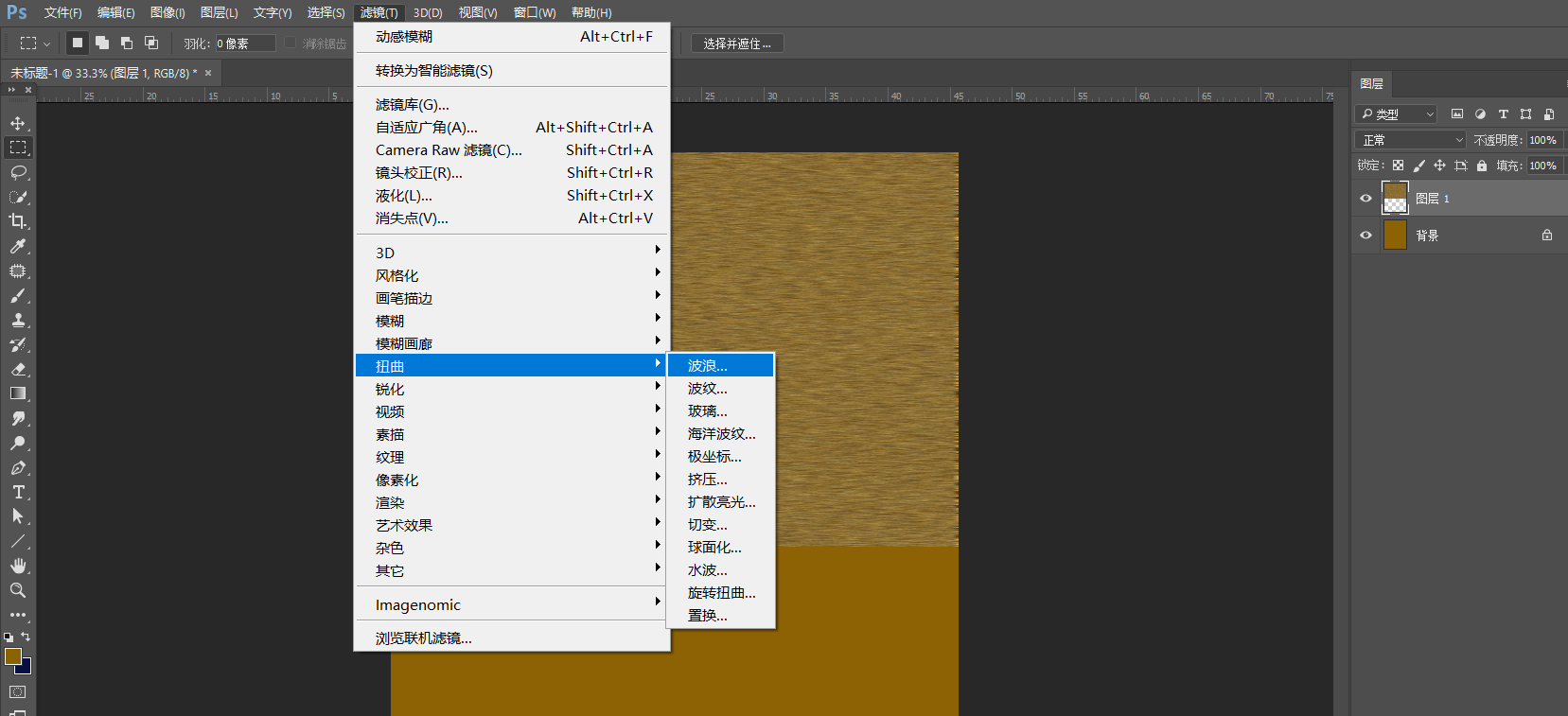Select the Gradient tool

pos(18,393)
